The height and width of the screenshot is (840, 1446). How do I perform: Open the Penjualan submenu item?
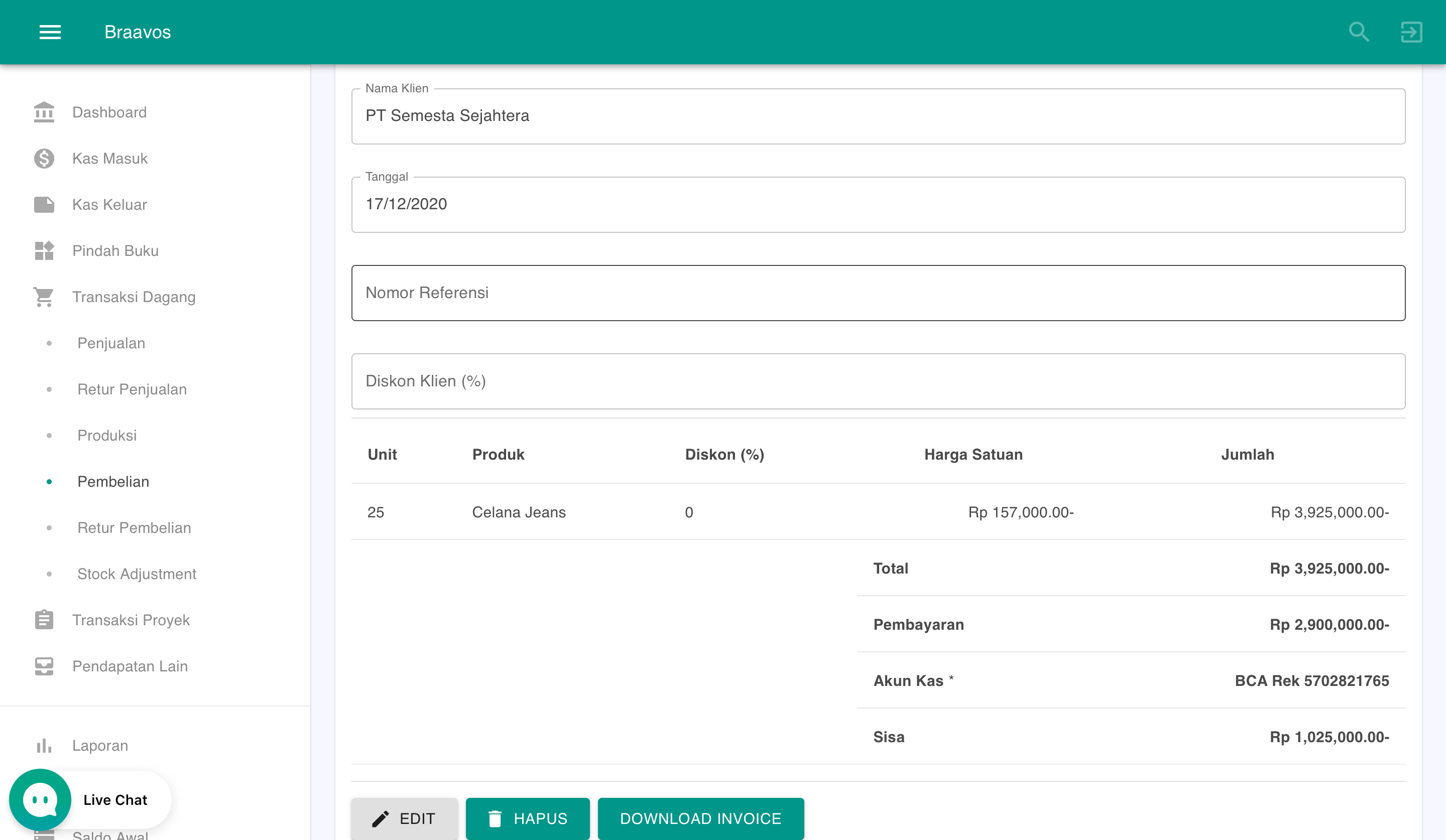pos(111,343)
